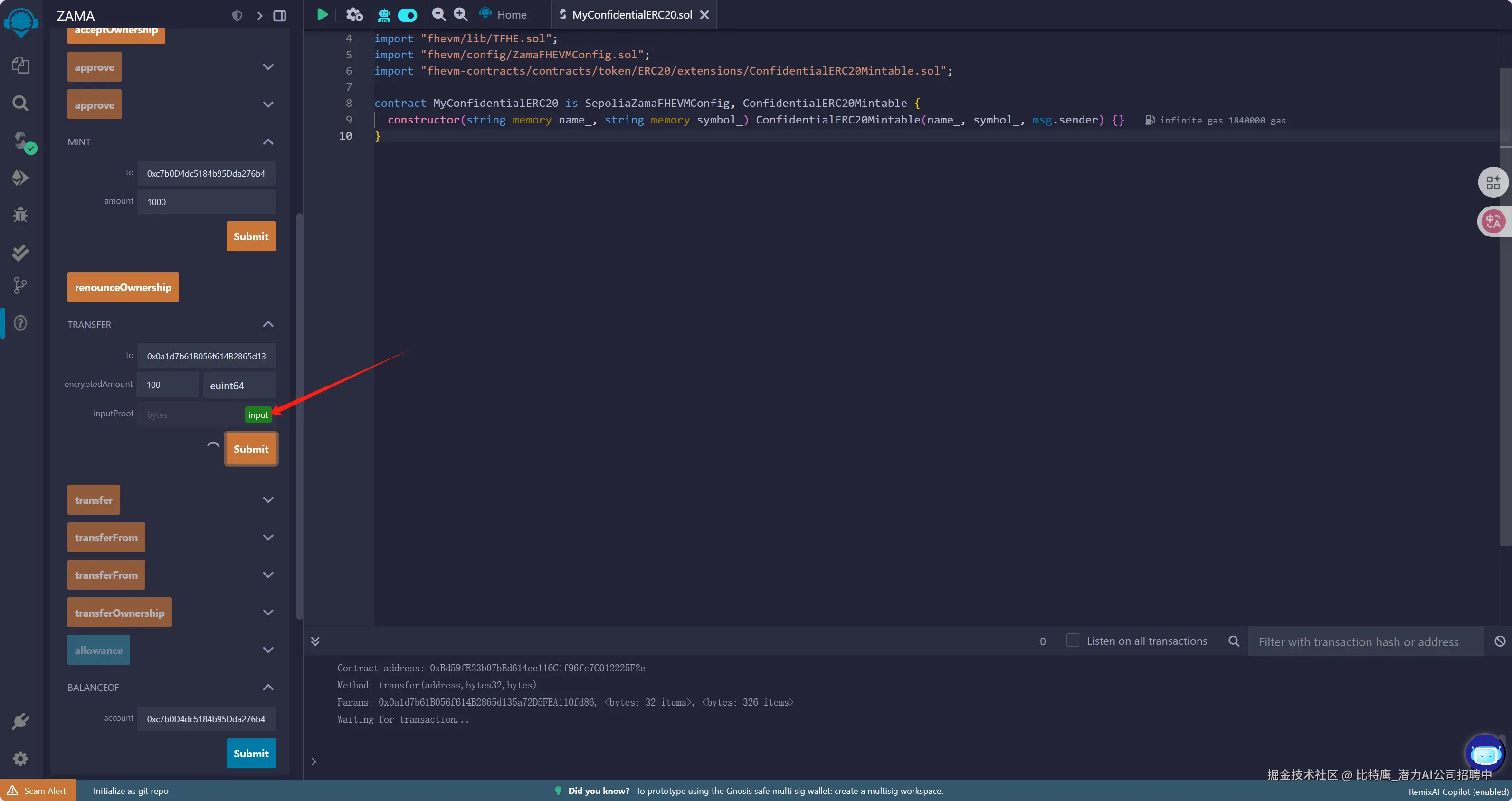Zoom in the editor font
The image size is (1512, 801).
point(461,15)
